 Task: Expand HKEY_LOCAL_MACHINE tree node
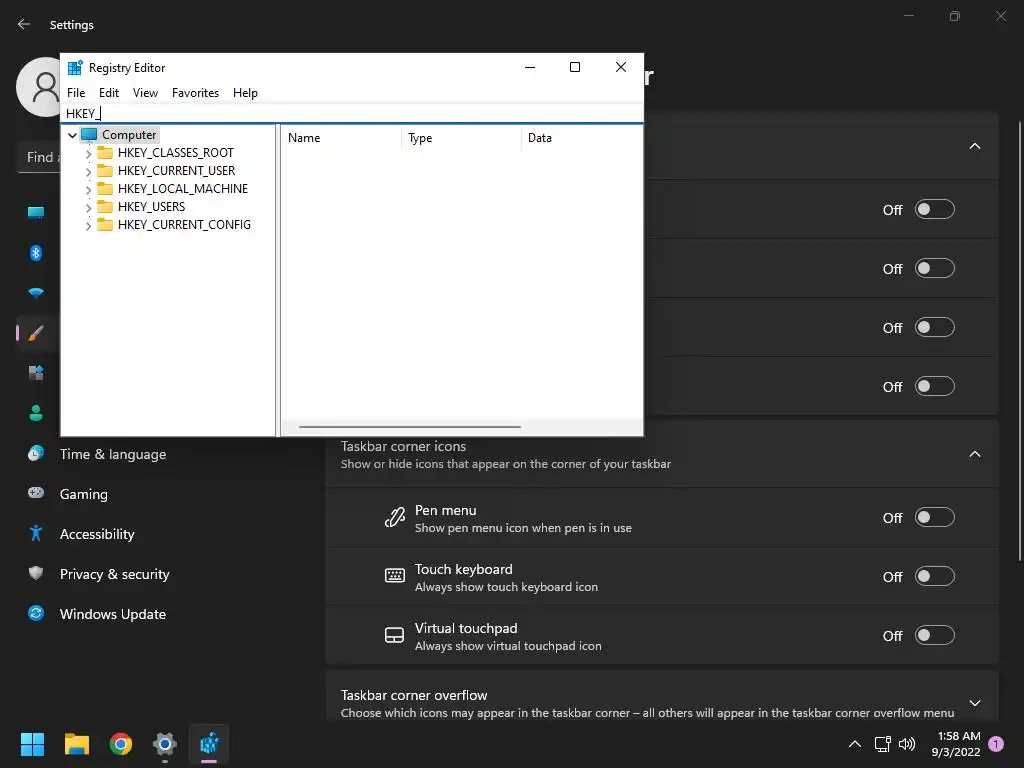click(x=88, y=190)
